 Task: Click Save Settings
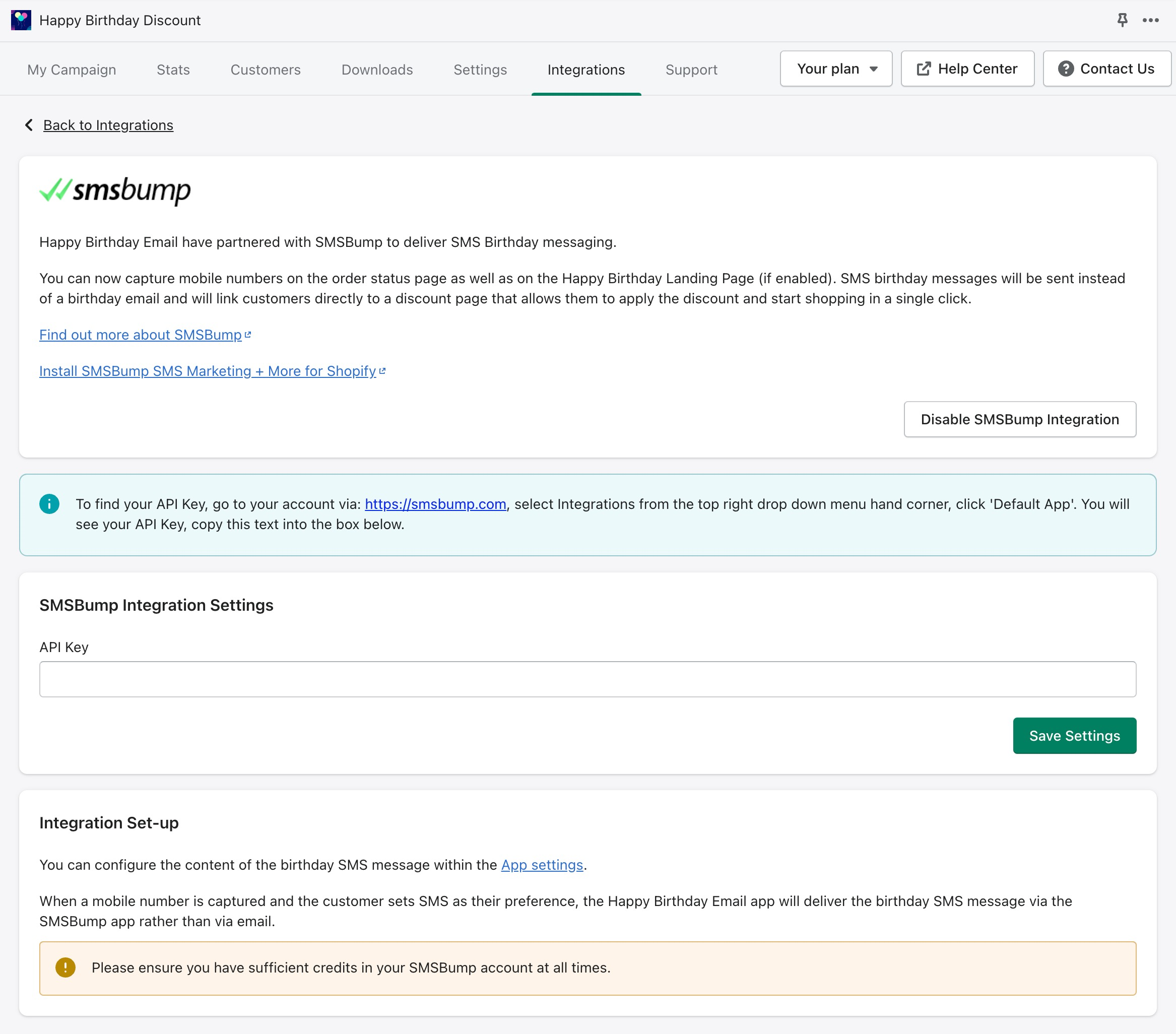pyautogui.click(x=1074, y=735)
